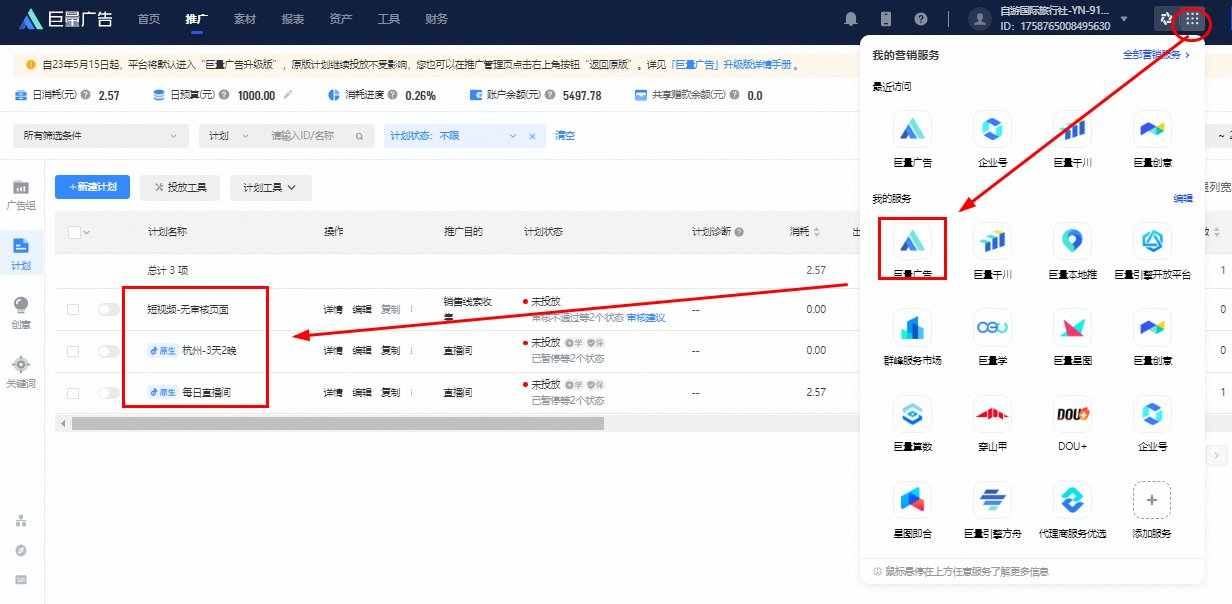Viewport: 1232px width, 604px height.
Task: Open 全部营销服务 link
Action: pyautogui.click(x=1157, y=55)
